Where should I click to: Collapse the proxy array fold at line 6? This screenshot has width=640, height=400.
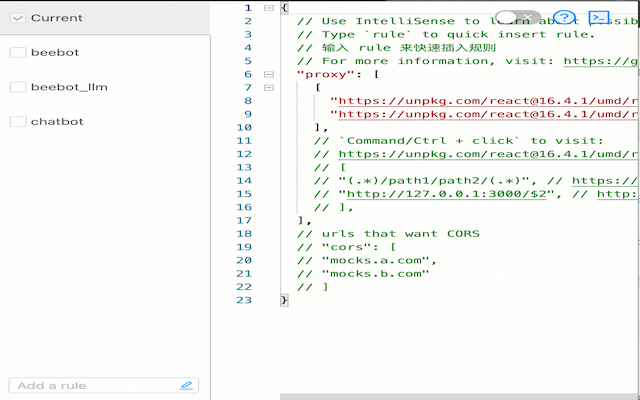[269, 74]
